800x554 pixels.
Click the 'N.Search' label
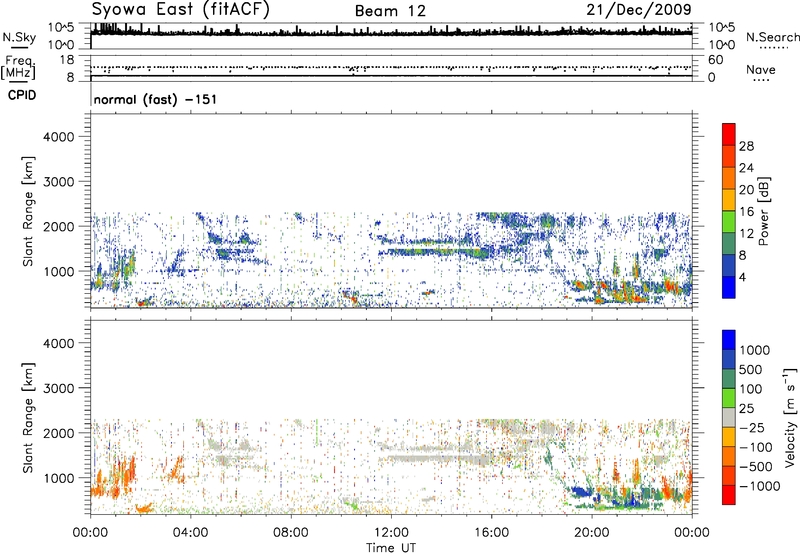[x=773, y=37]
